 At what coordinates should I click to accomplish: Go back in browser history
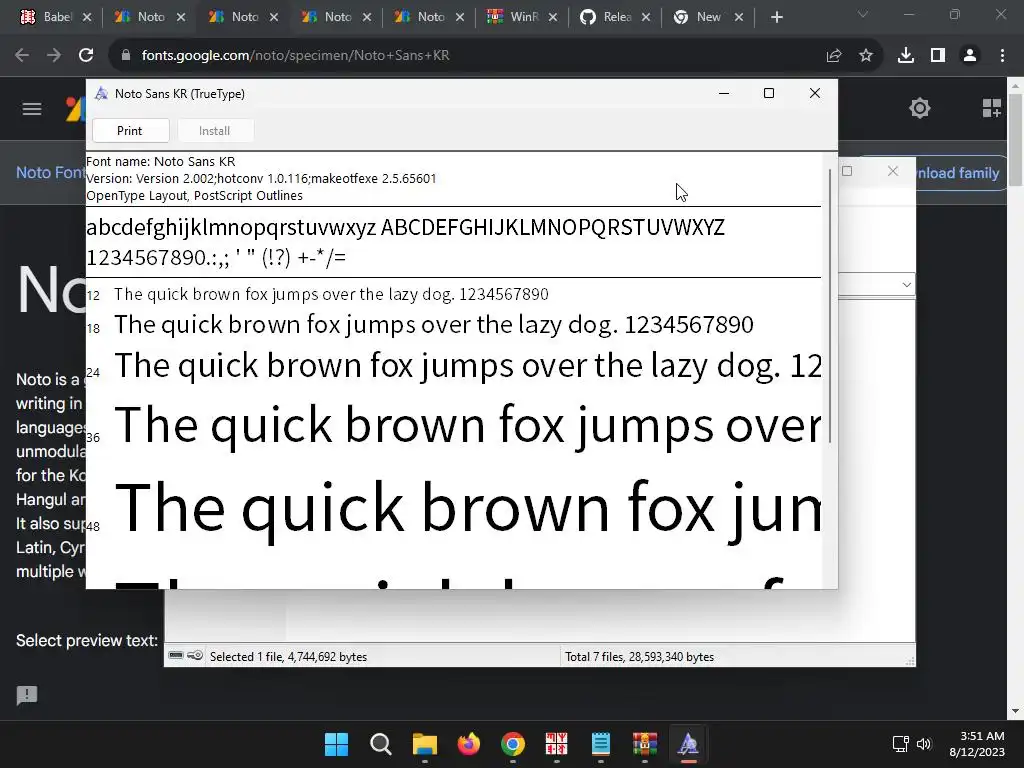[x=22, y=56]
